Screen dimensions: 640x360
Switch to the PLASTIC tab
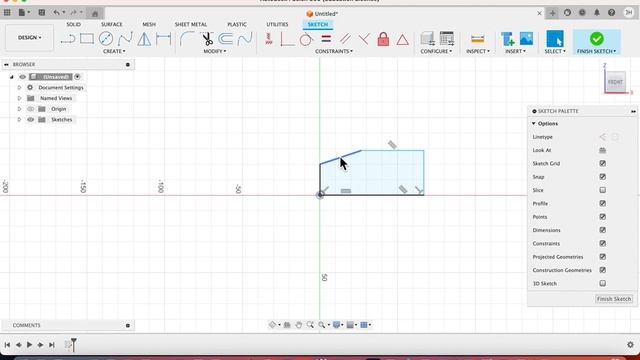237,24
